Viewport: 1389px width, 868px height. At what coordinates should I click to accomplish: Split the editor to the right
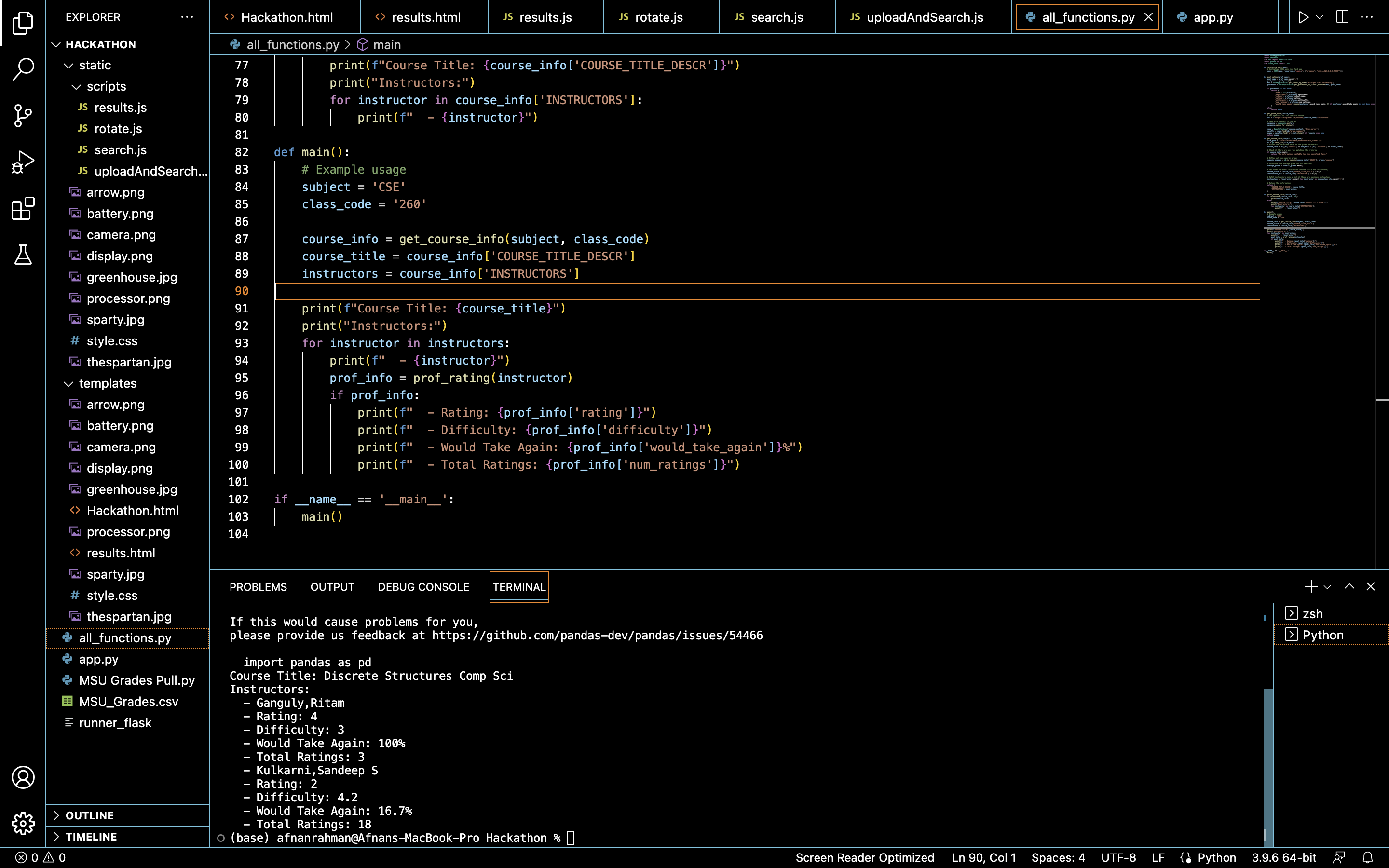[x=1342, y=17]
